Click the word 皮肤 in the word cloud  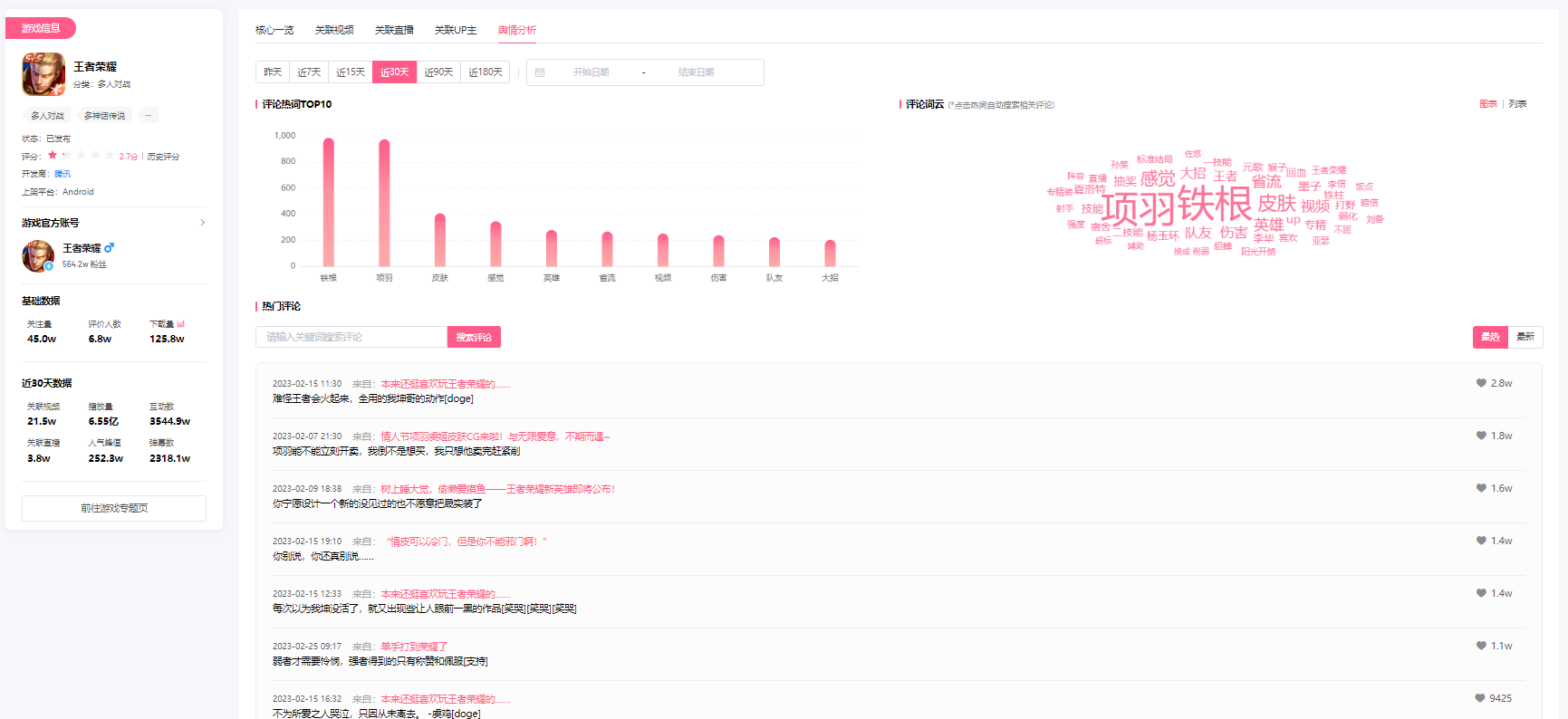(x=1277, y=203)
